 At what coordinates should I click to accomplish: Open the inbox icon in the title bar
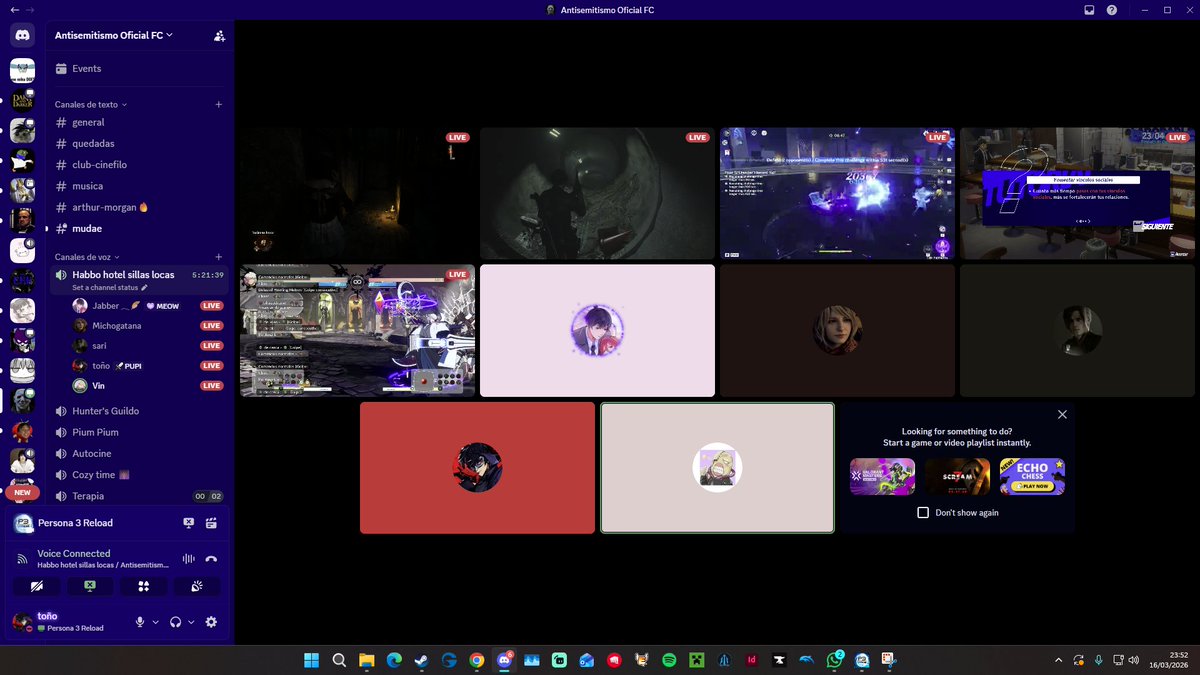(x=1090, y=10)
